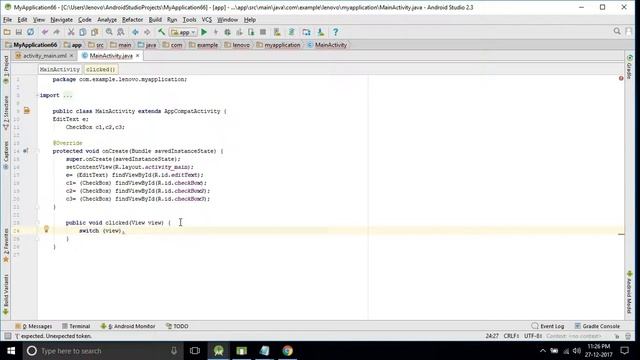Open the Structure side tool window
Image resolution: width=640 pixels, height=360 pixels.
tap(6, 113)
